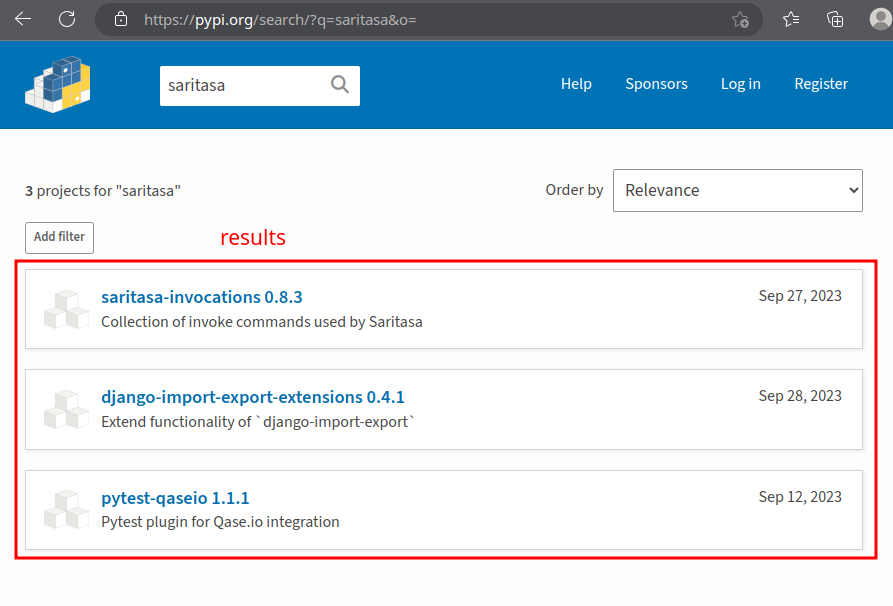This screenshot has height=606, width=893.
Task: Open the django-import-export-extensions 0.4.1 project
Action: pos(253,397)
